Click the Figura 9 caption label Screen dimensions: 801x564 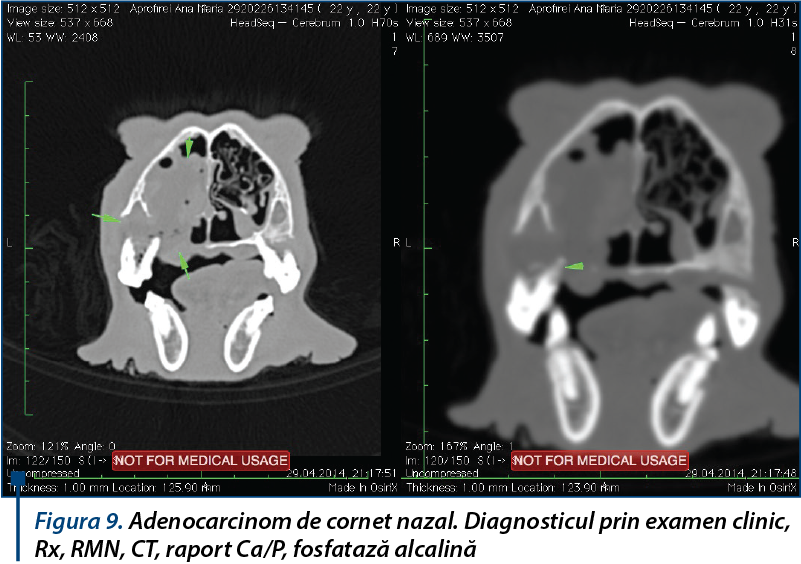[x=78, y=521]
